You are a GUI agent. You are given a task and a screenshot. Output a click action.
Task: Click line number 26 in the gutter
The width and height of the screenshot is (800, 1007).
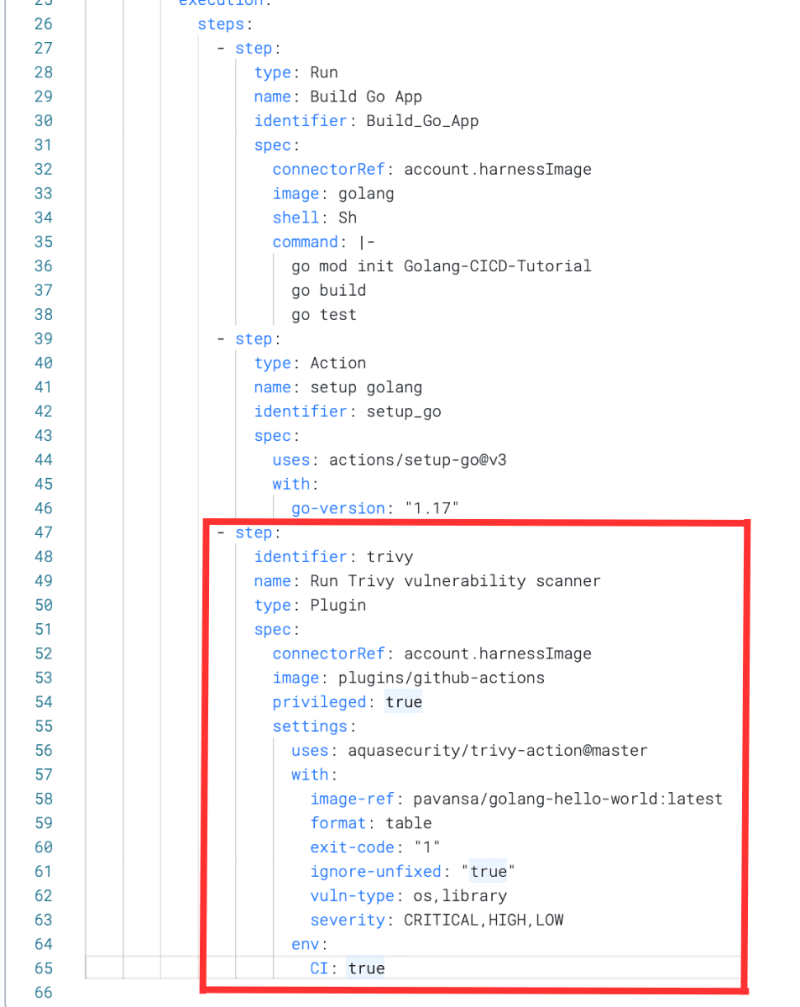(x=44, y=24)
